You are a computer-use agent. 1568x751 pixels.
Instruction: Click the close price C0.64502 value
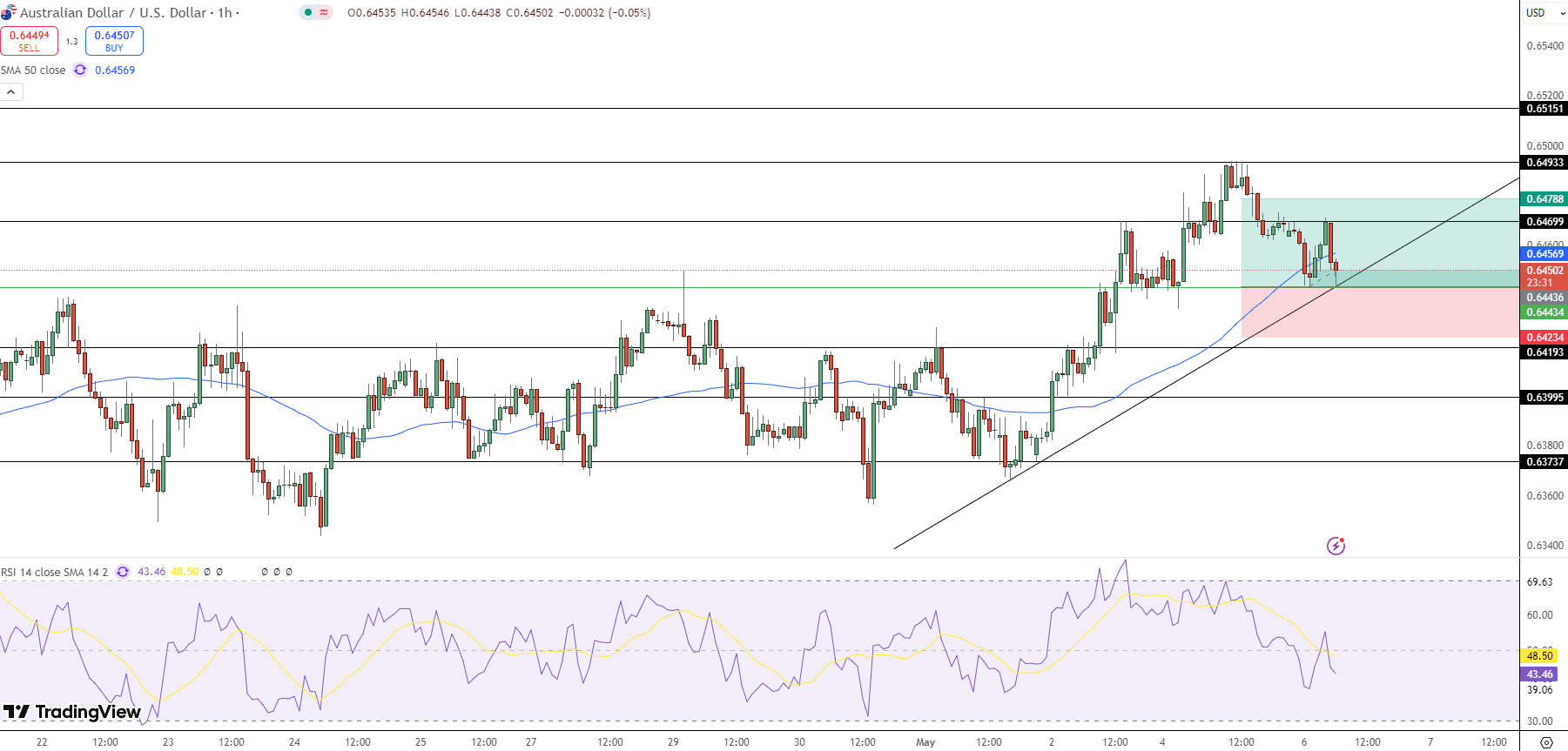(x=529, y=12)
